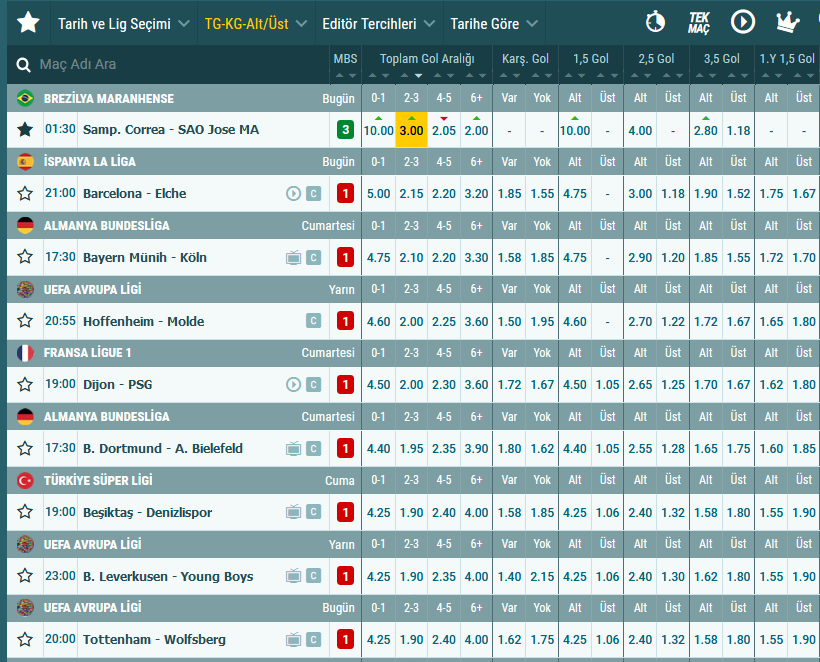Sort by Karş. Gol Var ascending arrow
Image resolution: width=820 pixels, height=662 pixels.
coord(503,76)
